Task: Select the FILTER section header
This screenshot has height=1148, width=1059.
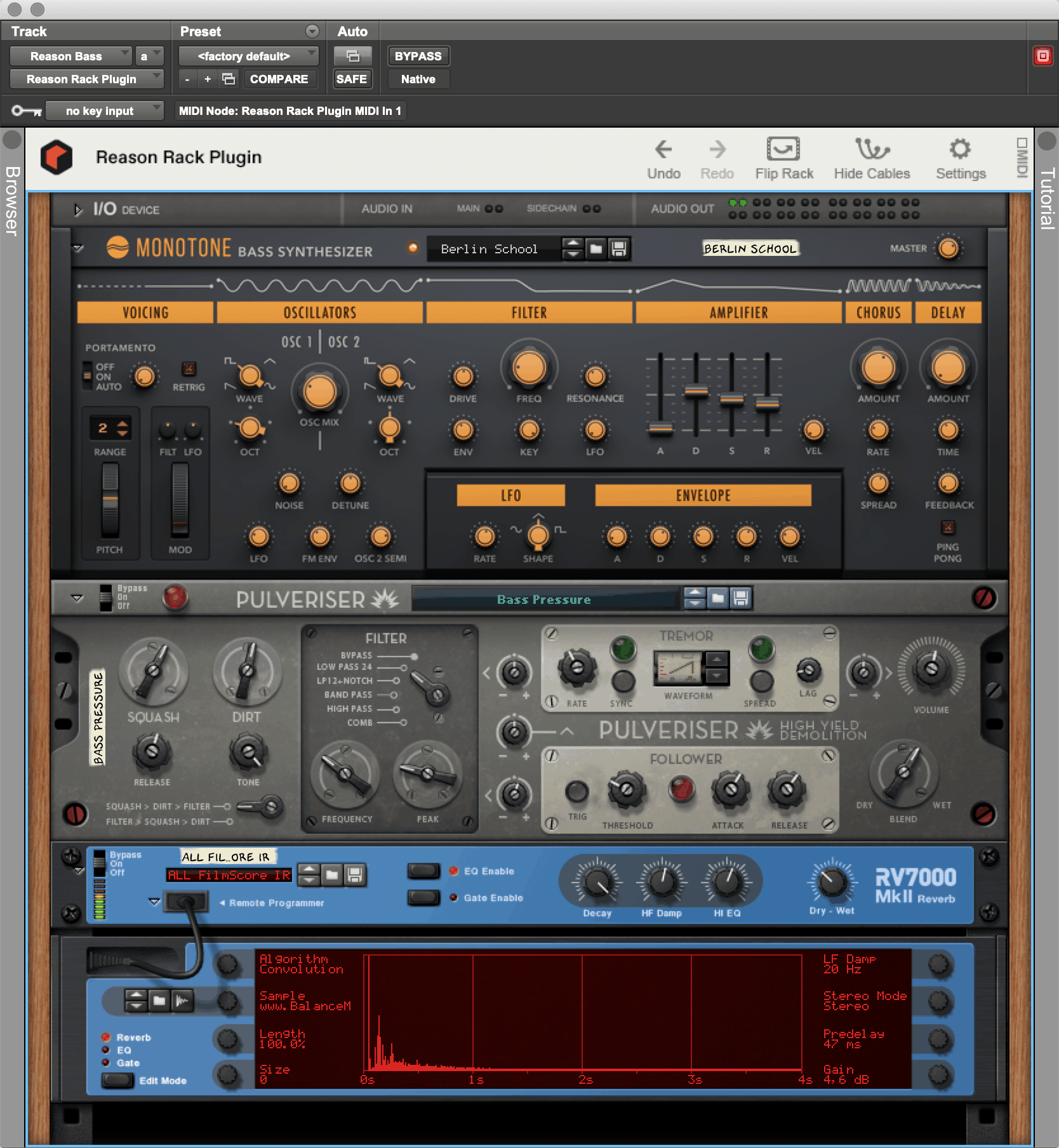Action: click(x=529, y=312)
